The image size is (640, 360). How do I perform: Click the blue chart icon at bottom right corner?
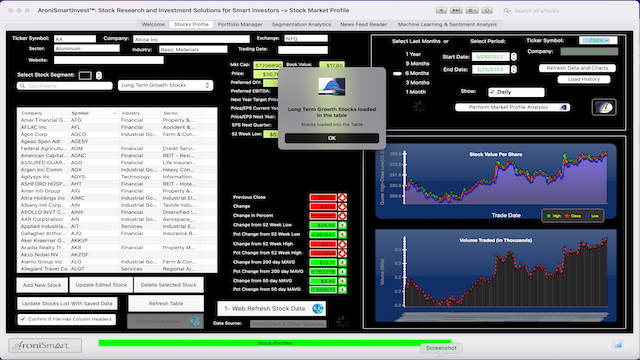(x=618, y=345)
